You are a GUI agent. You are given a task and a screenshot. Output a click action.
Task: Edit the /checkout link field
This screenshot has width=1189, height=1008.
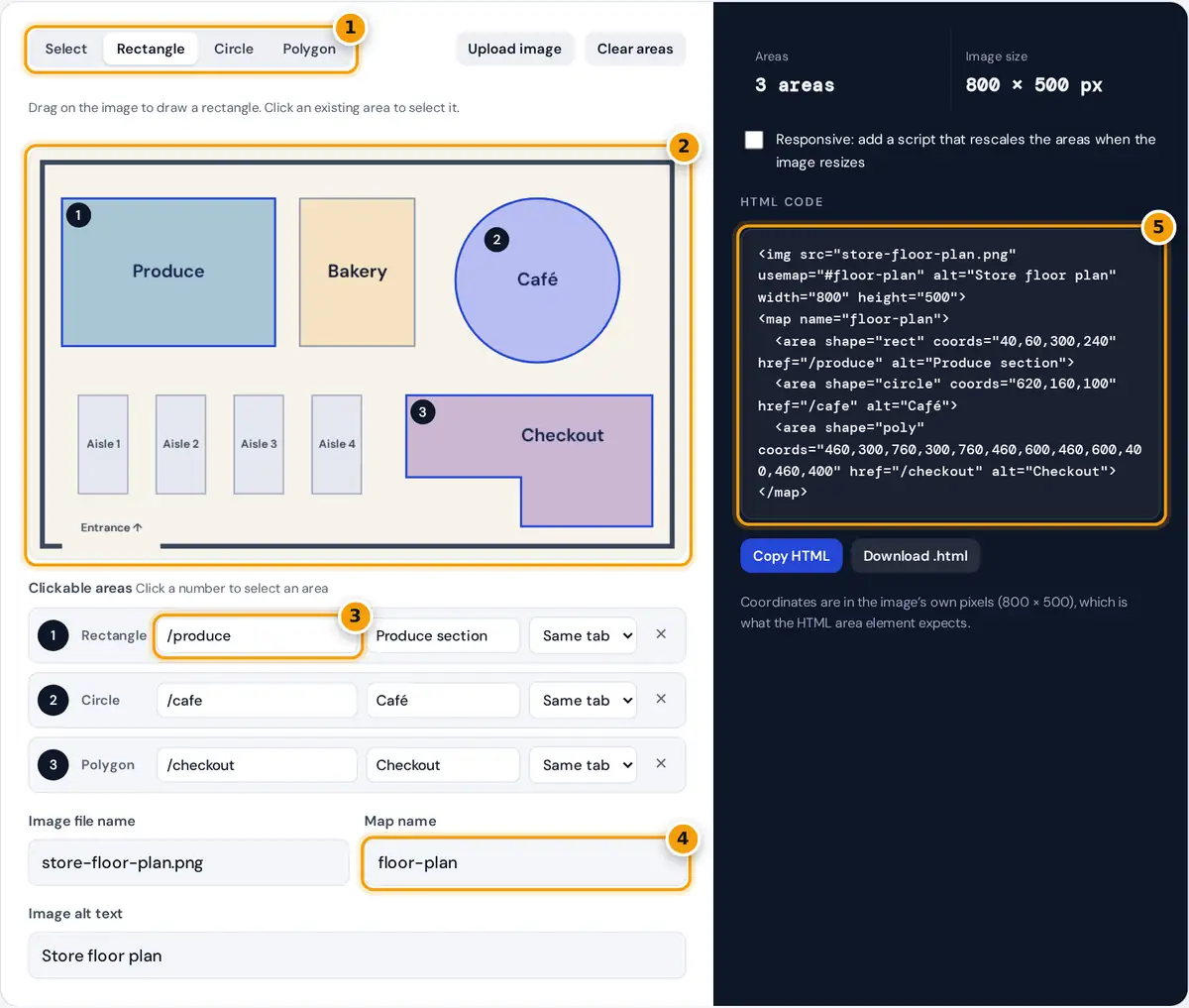257,764
